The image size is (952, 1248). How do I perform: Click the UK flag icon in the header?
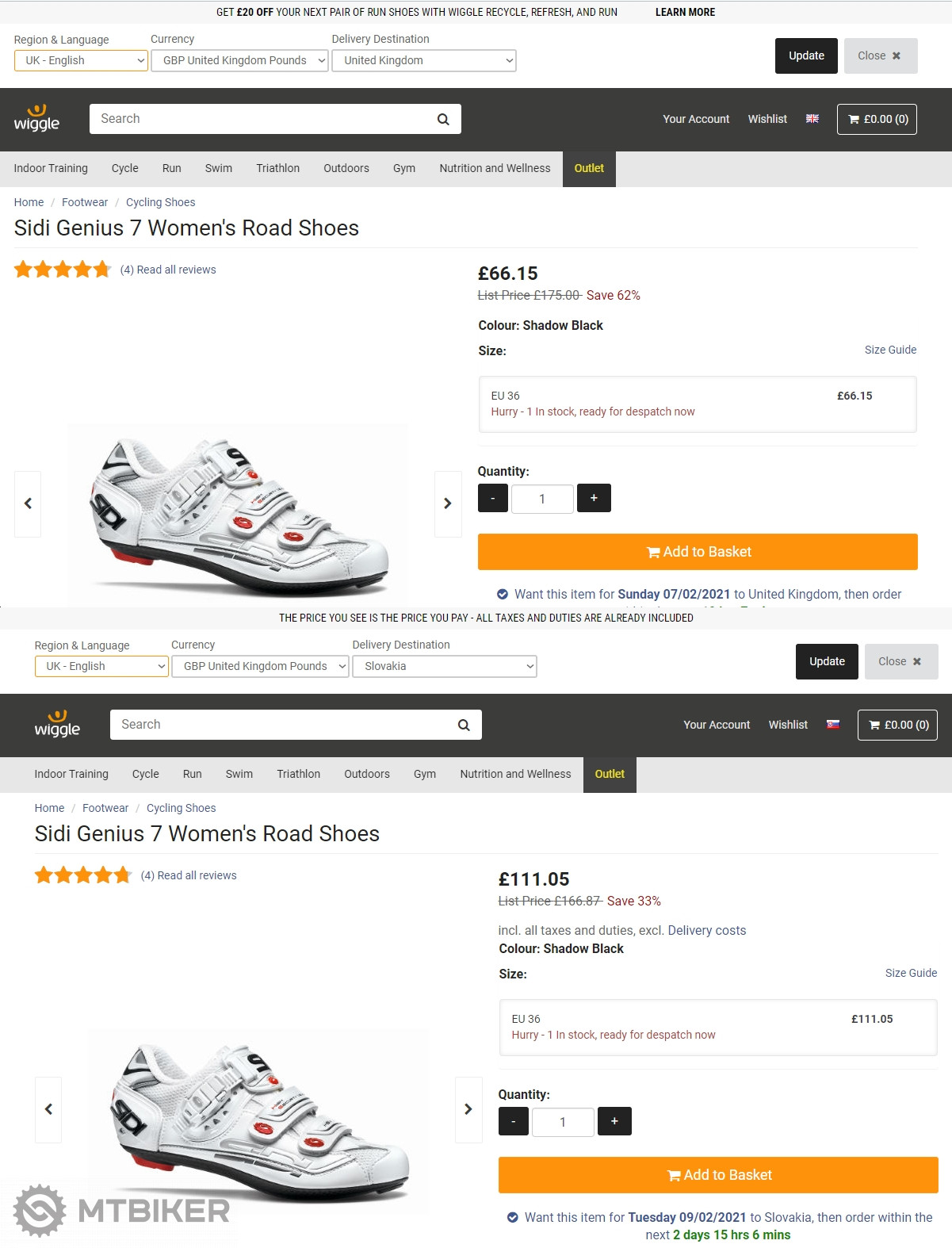(x=812, y=119)
